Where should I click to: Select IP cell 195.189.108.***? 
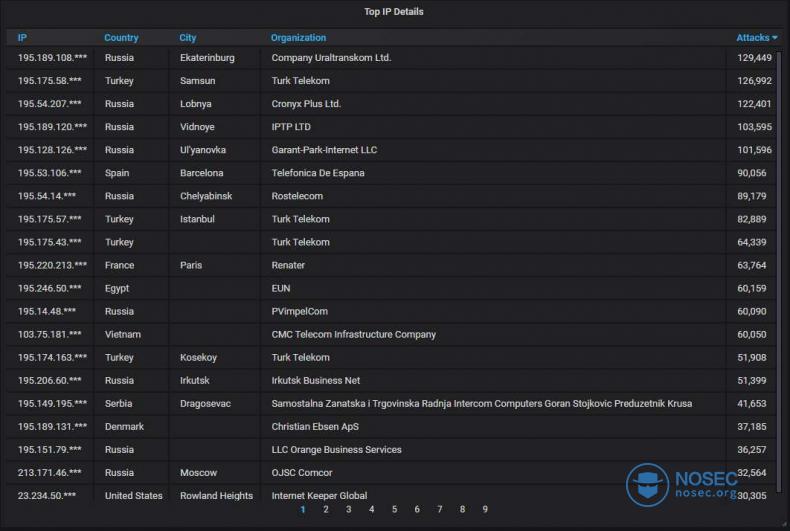click(x=52, y=58)
